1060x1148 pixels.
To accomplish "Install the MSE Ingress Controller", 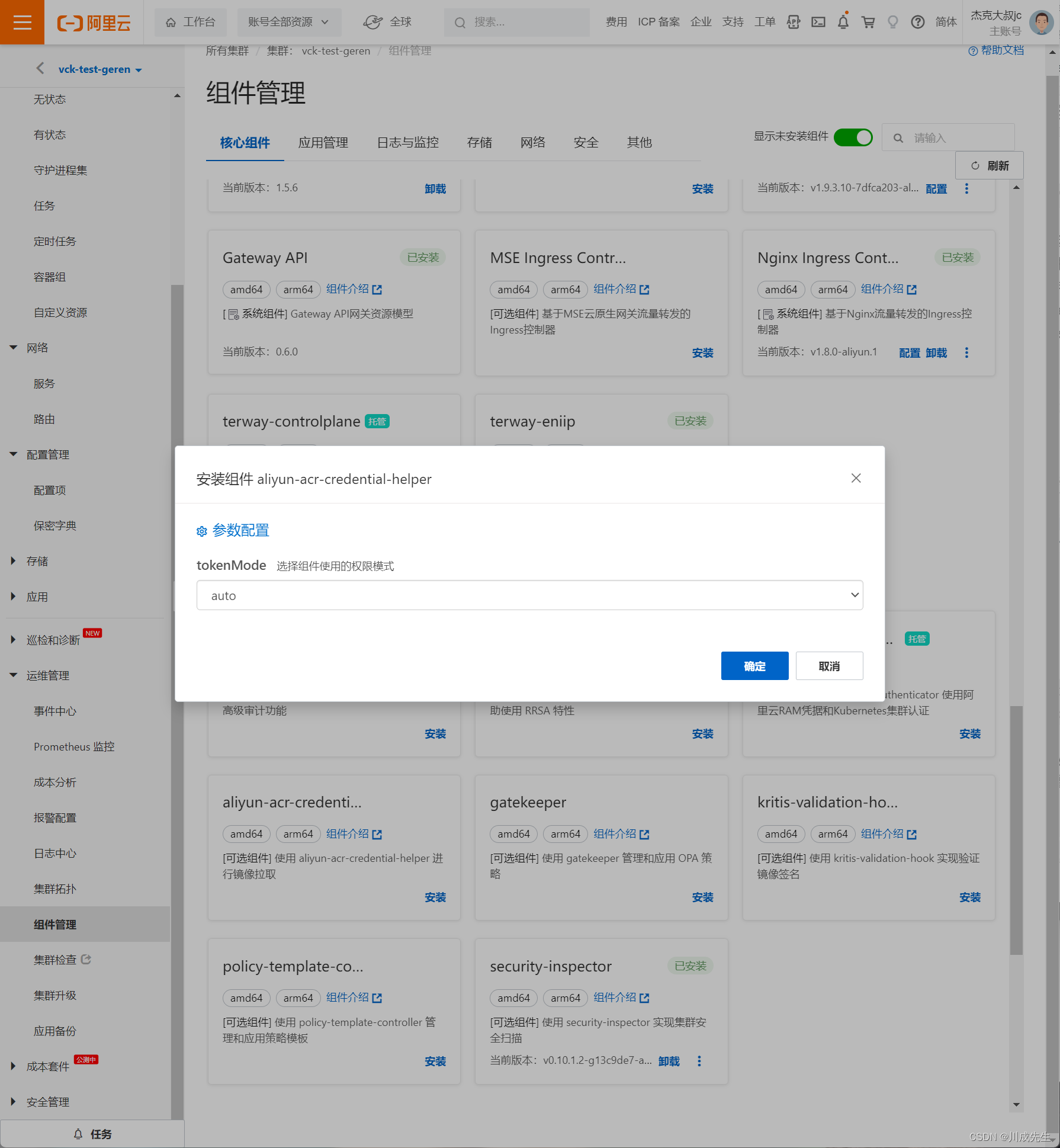I will (x=702, y=353).
